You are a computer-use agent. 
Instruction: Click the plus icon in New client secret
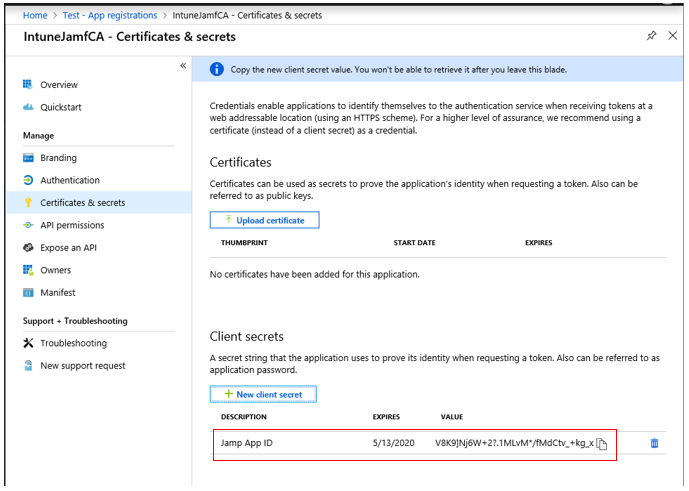click(x=228, y=394)
